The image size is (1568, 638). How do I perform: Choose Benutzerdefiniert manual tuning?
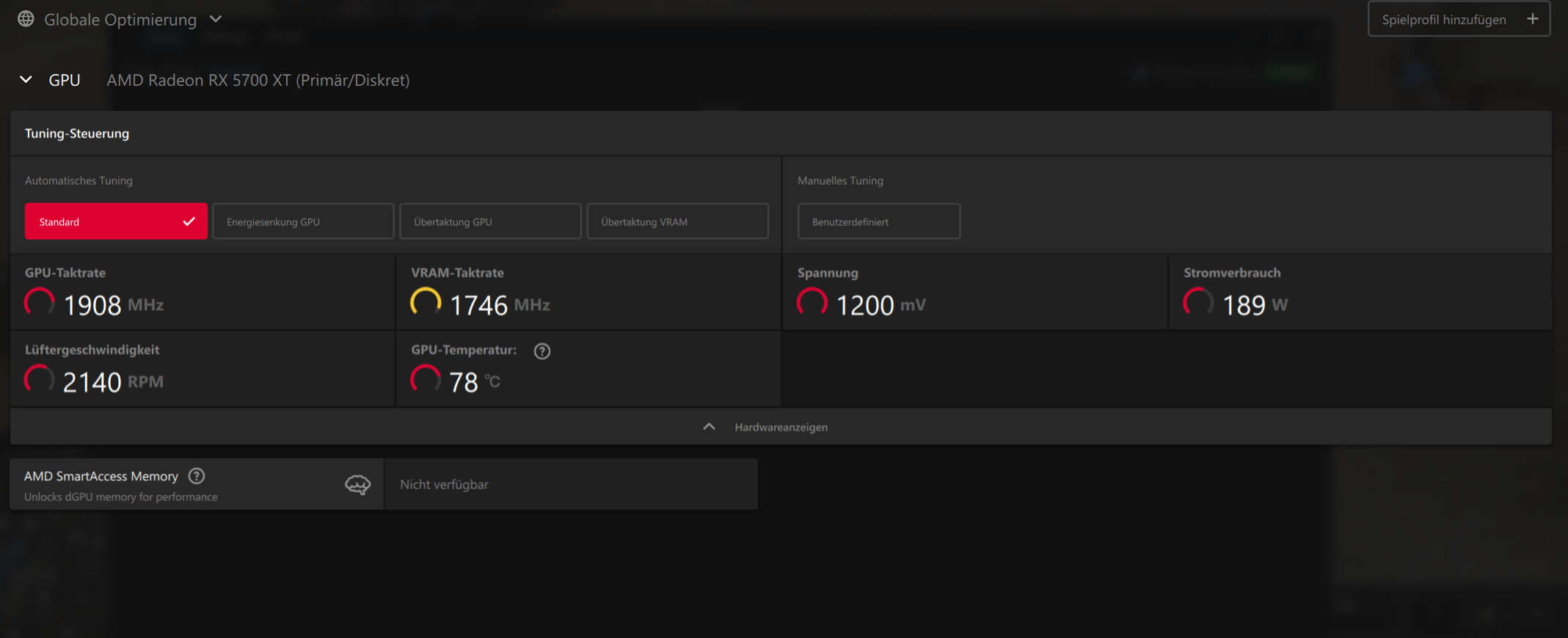879,221
